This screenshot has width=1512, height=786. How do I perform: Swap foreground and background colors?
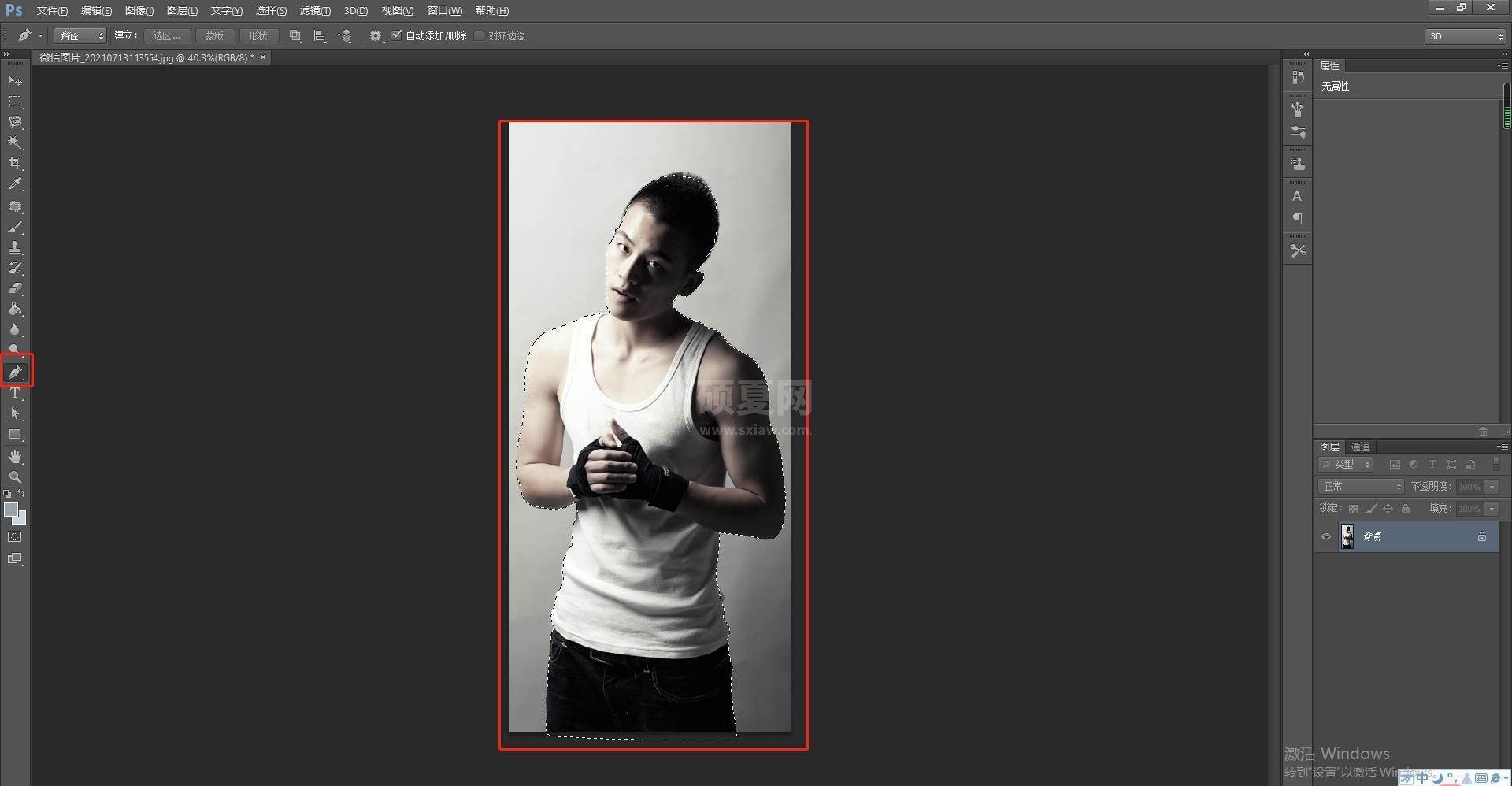pos(22,494)
